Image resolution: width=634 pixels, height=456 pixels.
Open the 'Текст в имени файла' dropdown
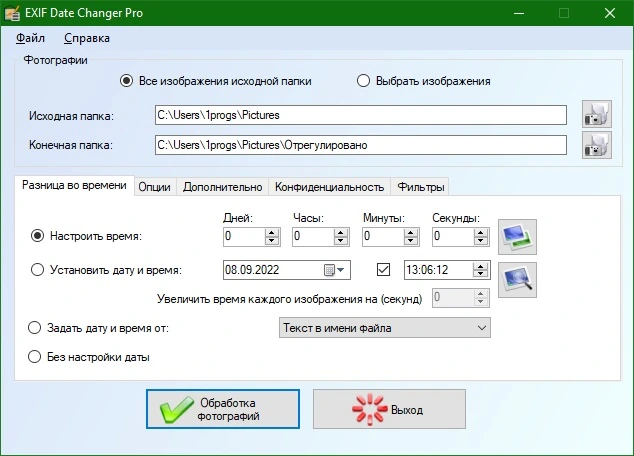385,328
